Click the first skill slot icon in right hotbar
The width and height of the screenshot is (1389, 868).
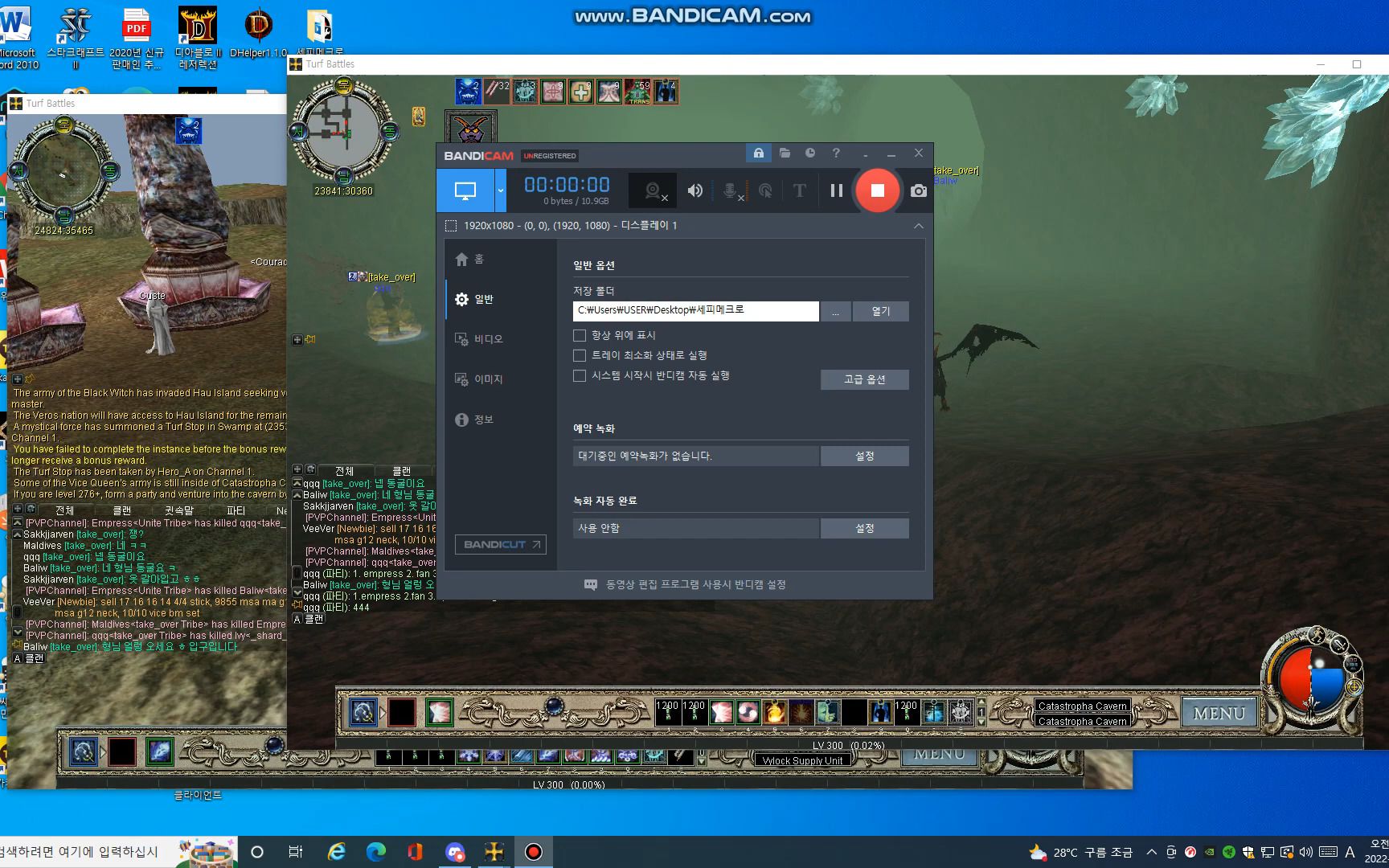tap(363, 712)
